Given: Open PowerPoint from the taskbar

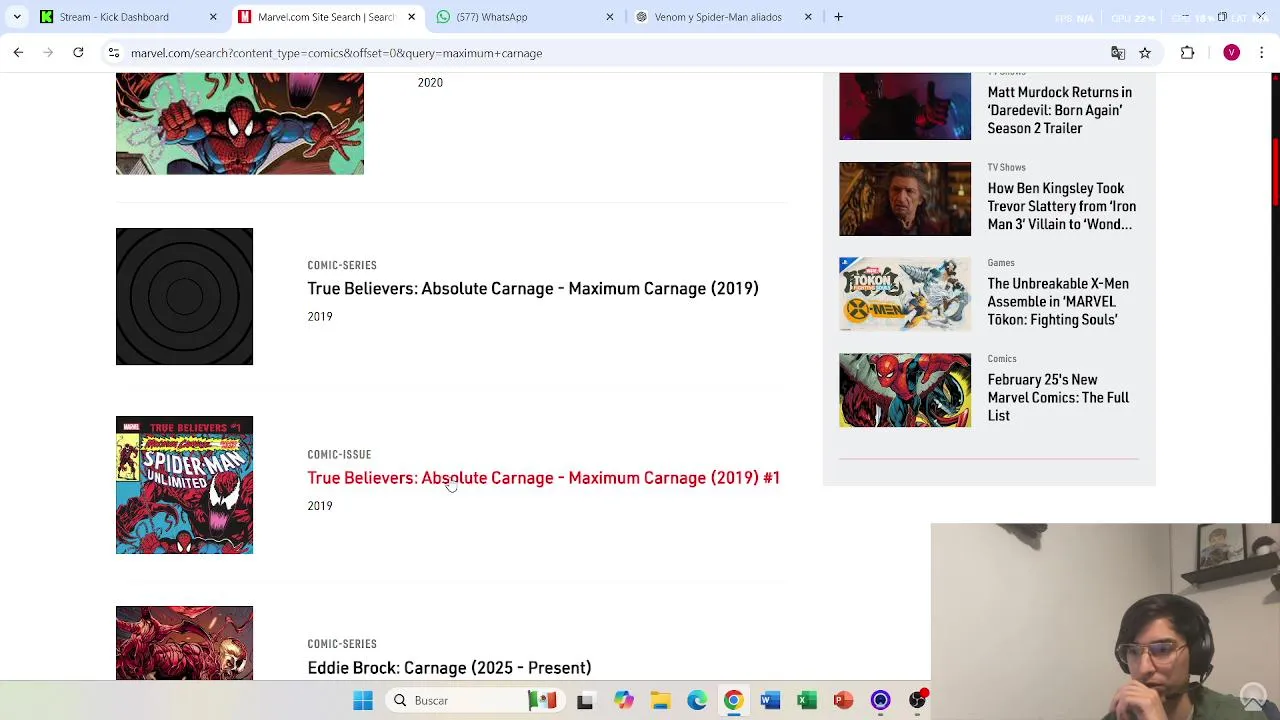Looking at the screenshot, I should pos(844,701).
